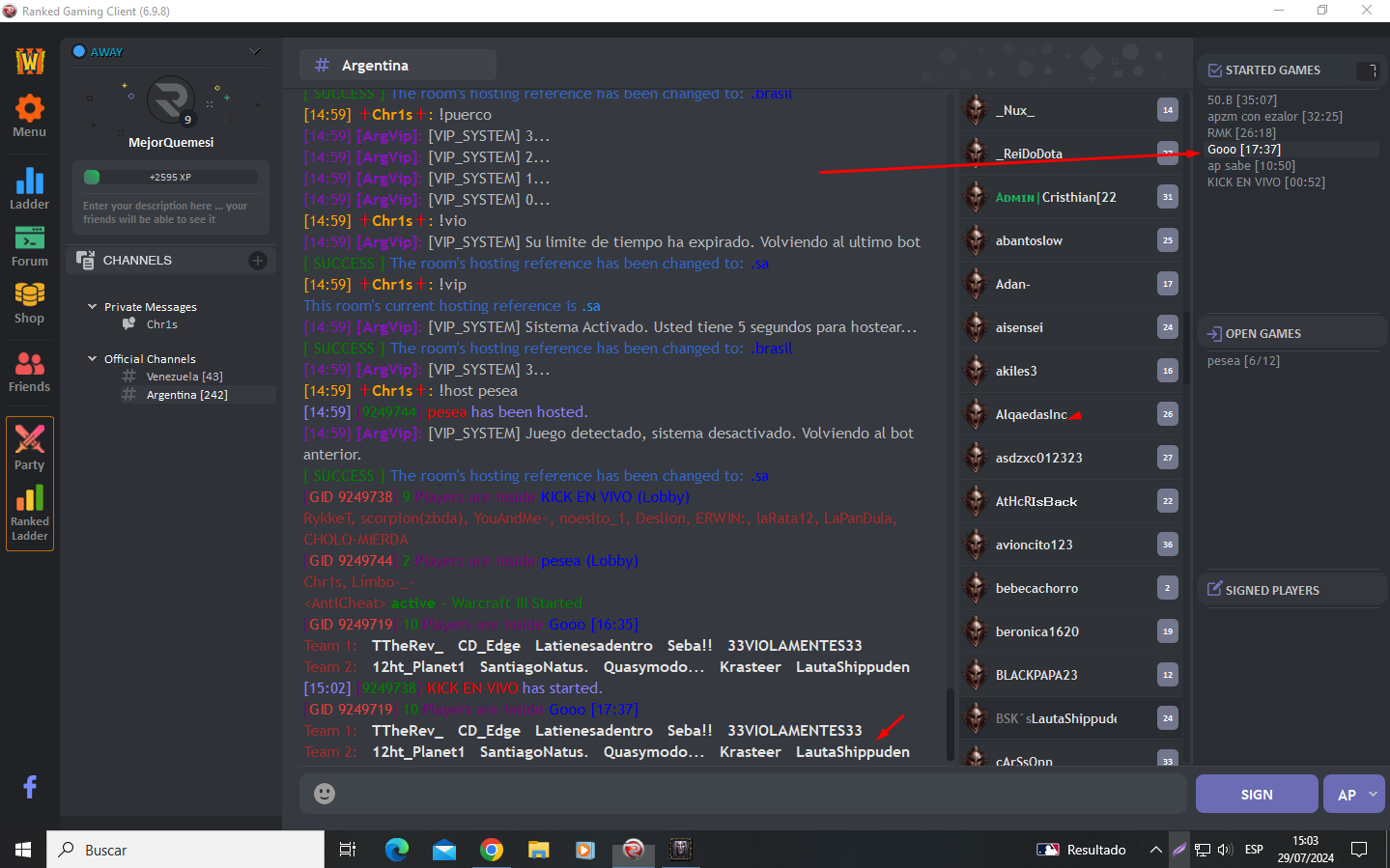Click the chat message input field

(x=742, y=793)
